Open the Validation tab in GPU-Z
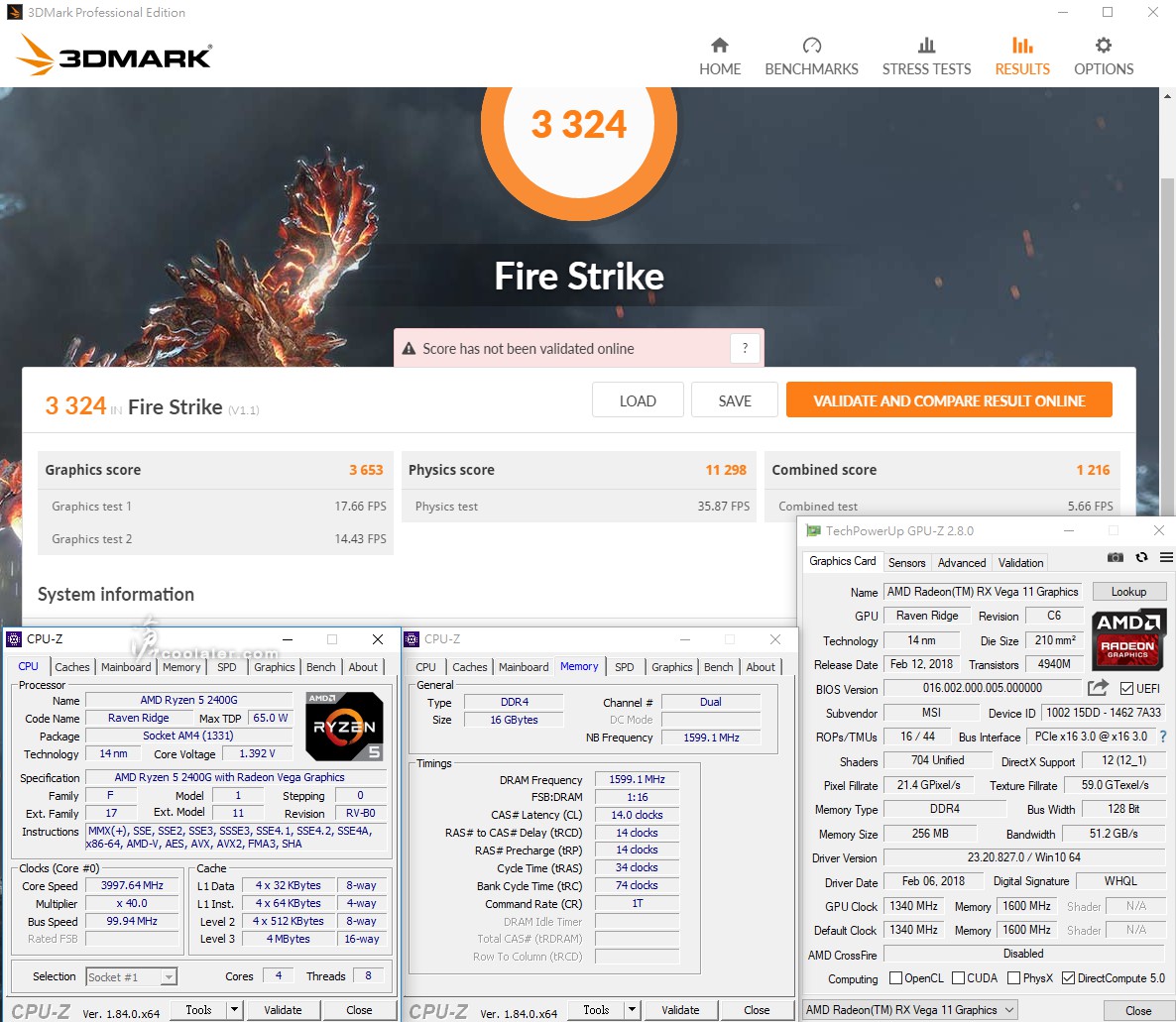This screenshot has width=1176, height=1022. [x=1020, y=562]
